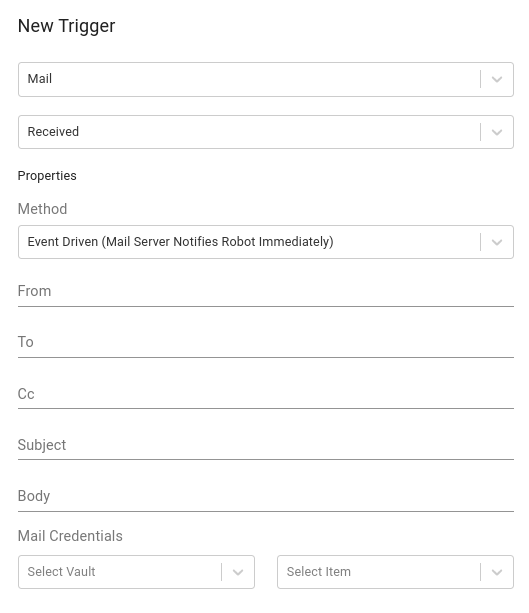Click the Properties section label
529x613 pixels.
tap(47, 176)
